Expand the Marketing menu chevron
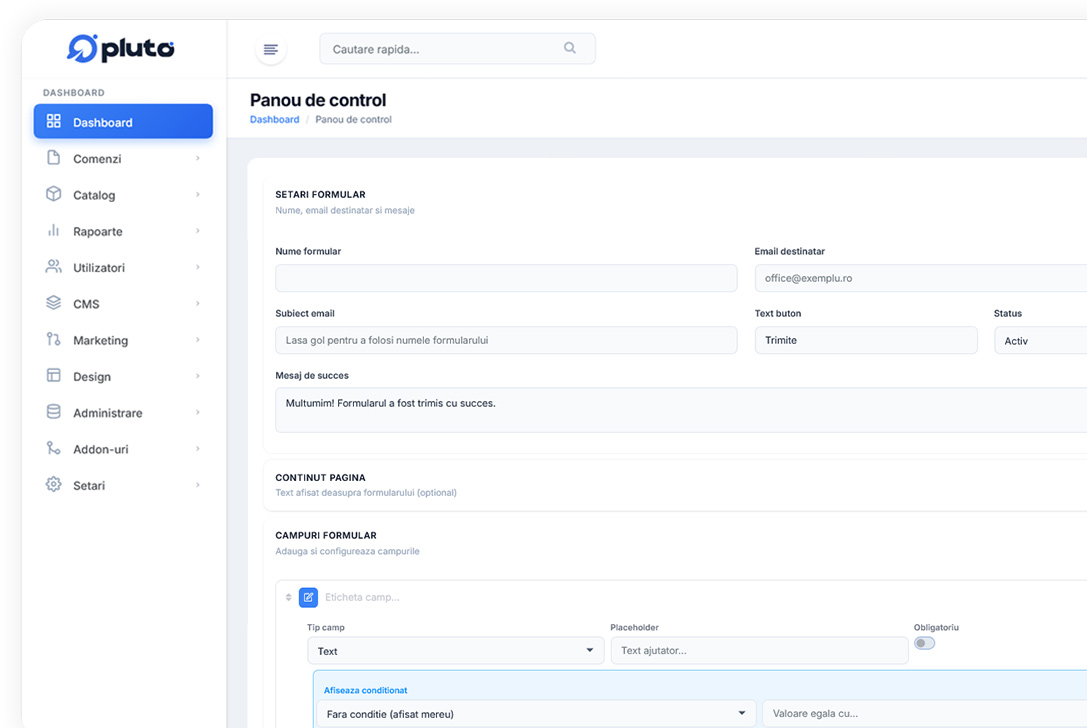 coord(198,340)
